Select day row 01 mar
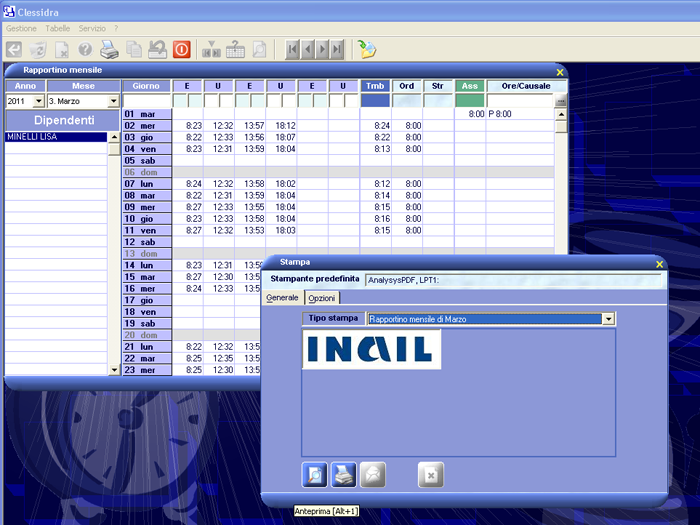Viewport: 700px width, 525px height. [147, 114]
